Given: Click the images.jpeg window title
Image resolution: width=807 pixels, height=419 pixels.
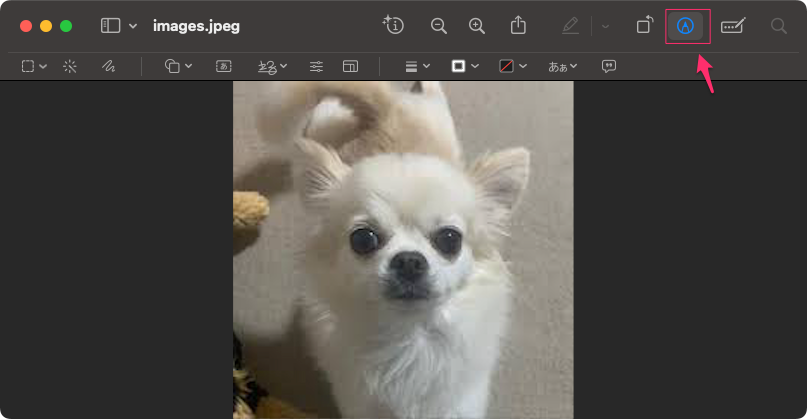Looking at the screenshot, I should (x=196, y=26).
